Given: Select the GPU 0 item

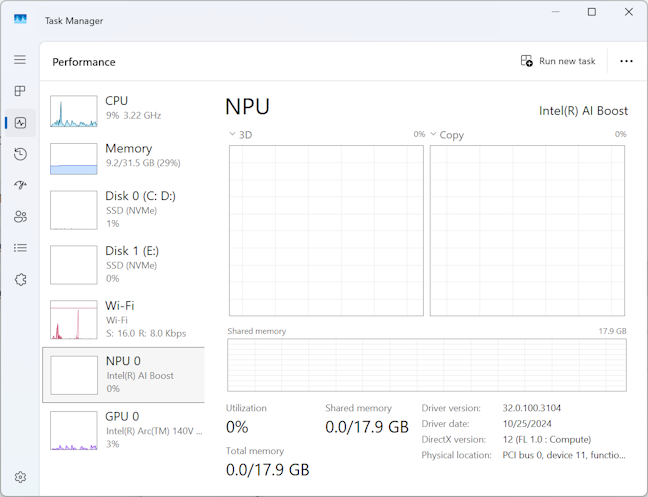Looking at the screenshot, I should pos(123,430).
